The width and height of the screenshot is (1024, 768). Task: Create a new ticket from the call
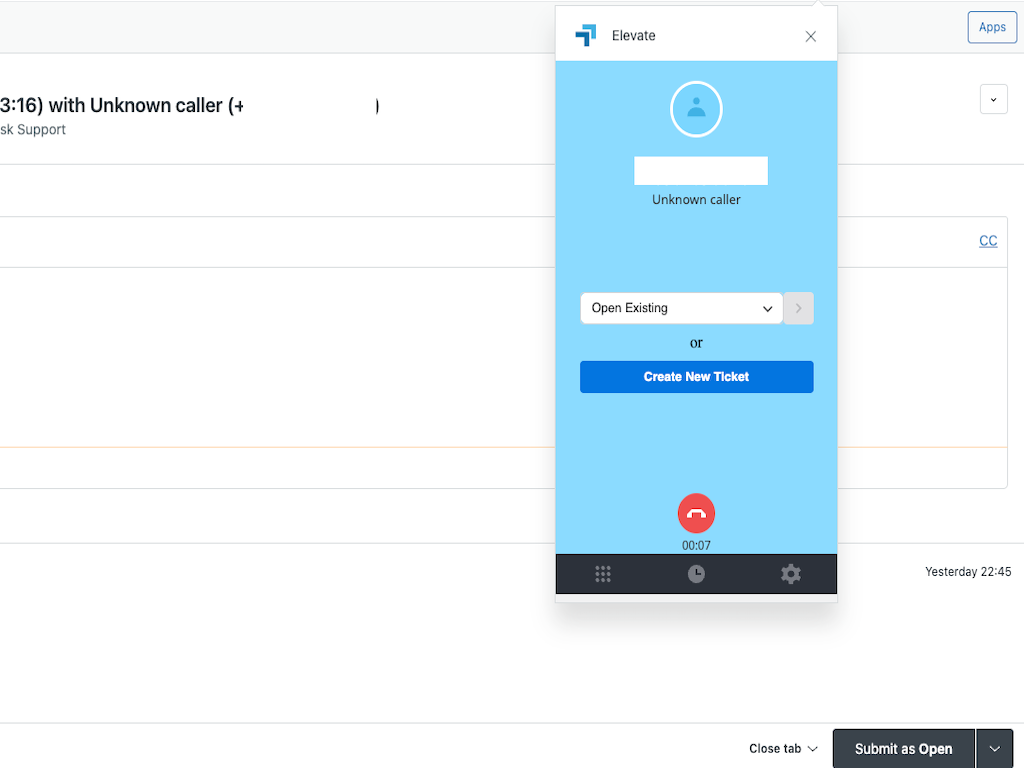696,377
